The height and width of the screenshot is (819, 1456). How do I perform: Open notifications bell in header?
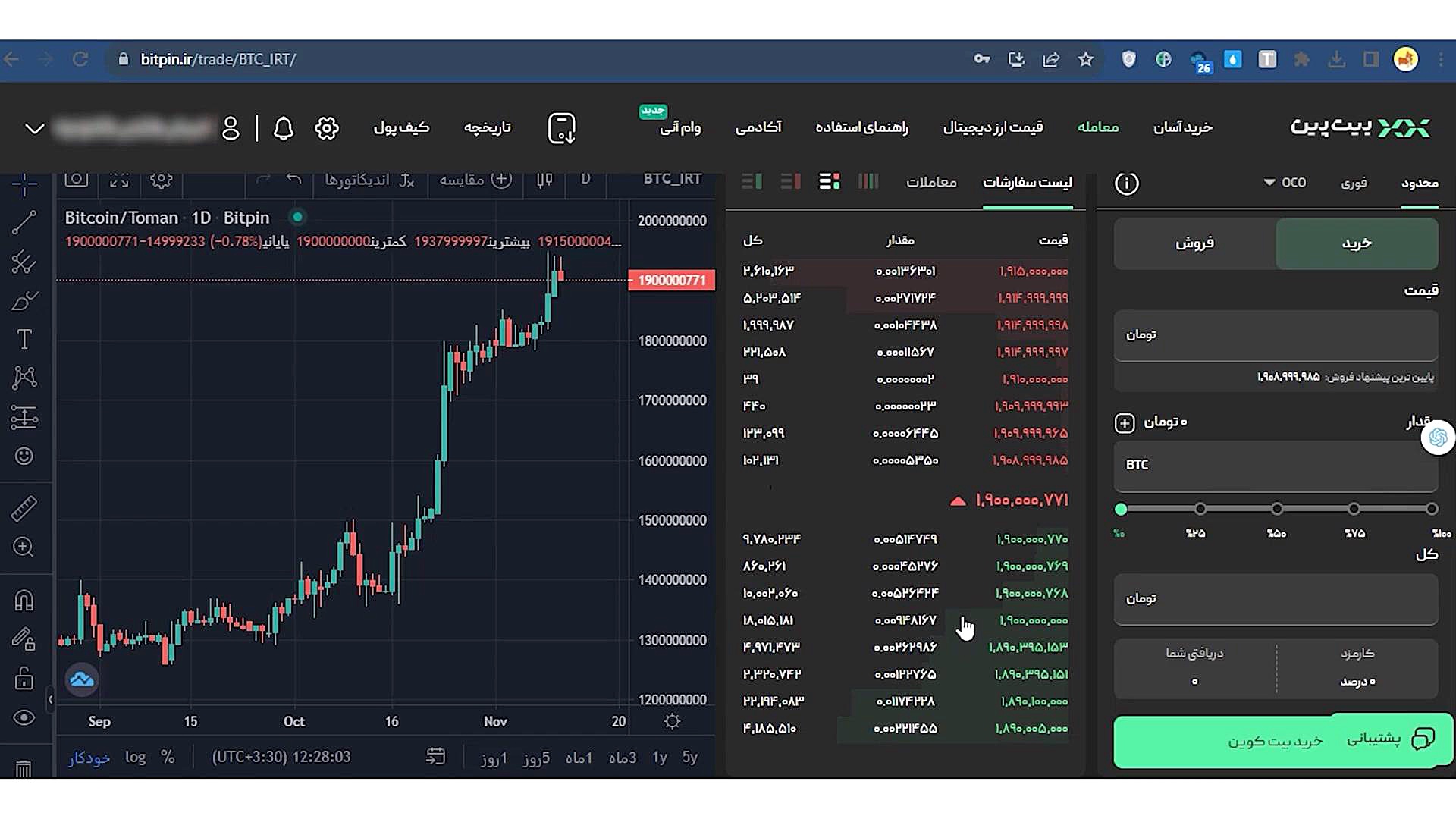coord(284,128)
